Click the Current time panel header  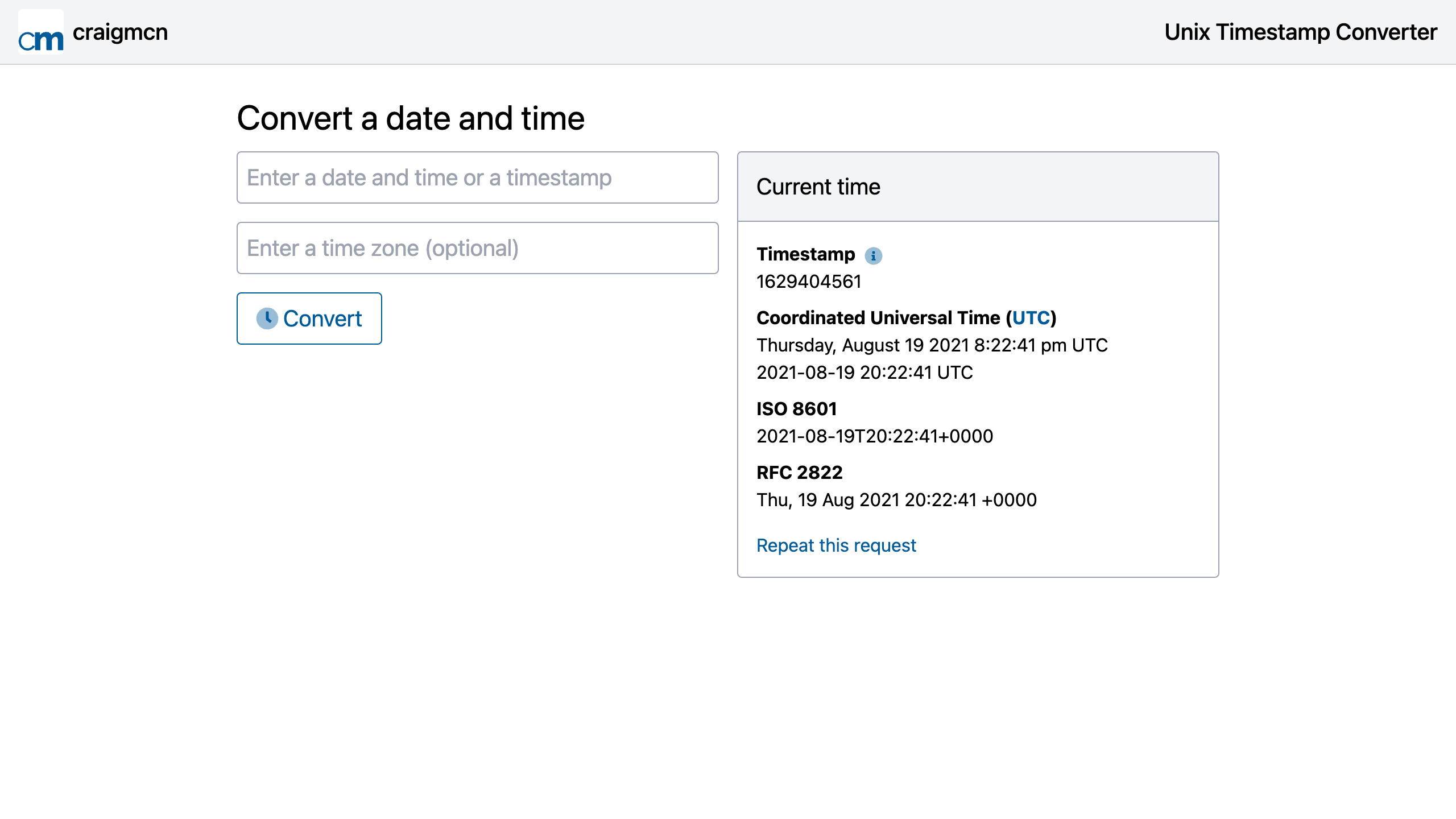tap(978, 187)
